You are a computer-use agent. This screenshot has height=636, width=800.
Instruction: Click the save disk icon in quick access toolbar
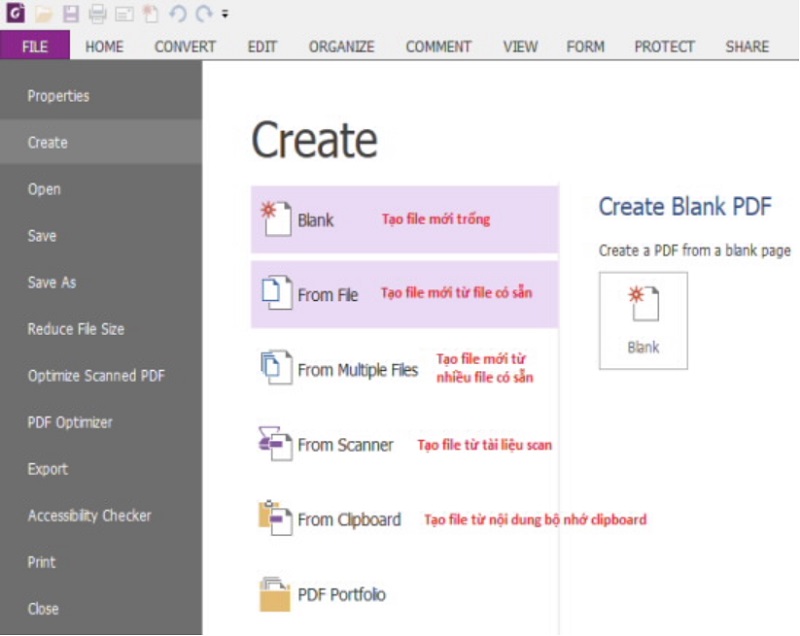[71, 14]
